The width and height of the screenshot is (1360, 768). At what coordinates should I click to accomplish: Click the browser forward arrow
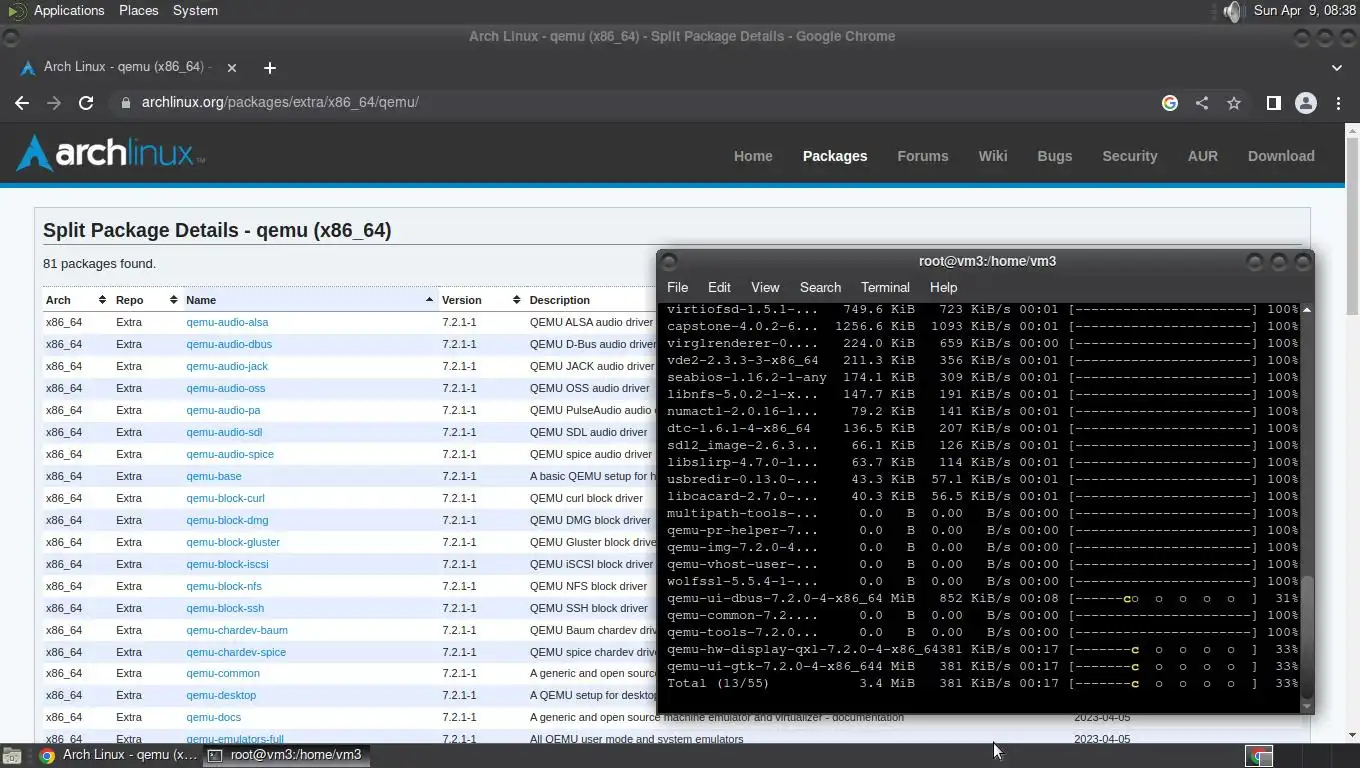pyautogui.click(x=54, y=103)
